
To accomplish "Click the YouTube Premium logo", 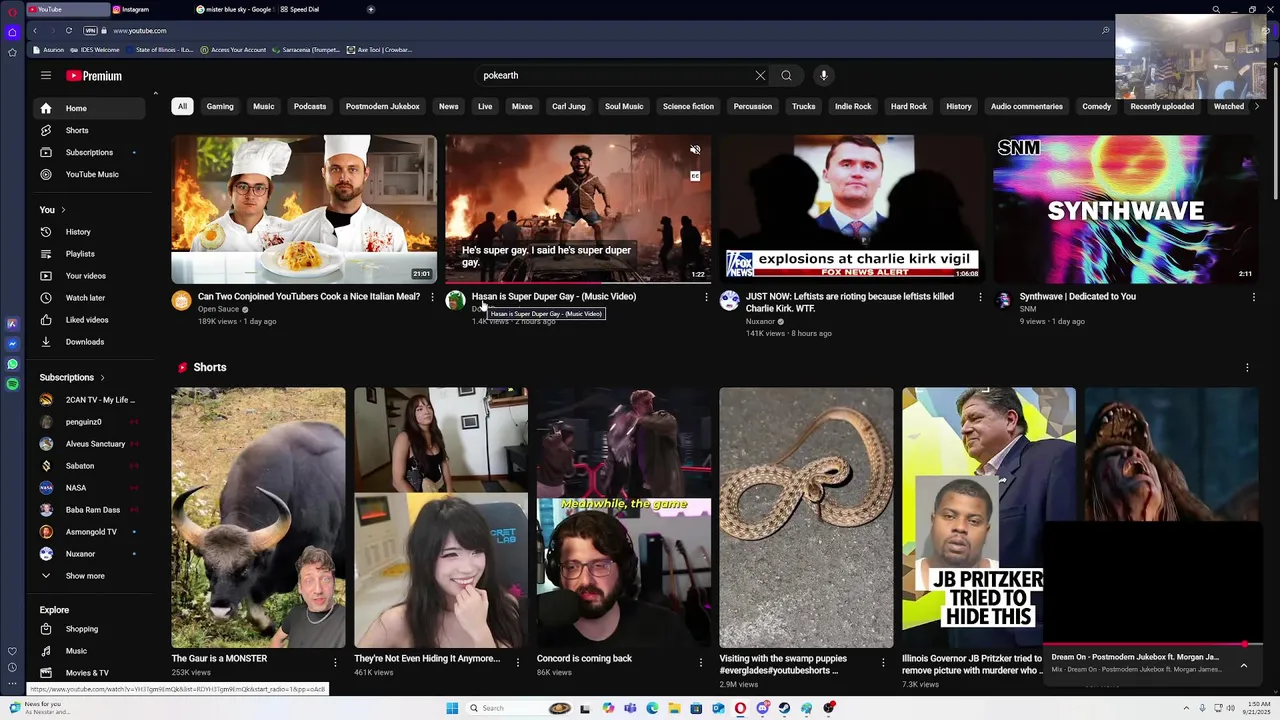I will point(94,76).
